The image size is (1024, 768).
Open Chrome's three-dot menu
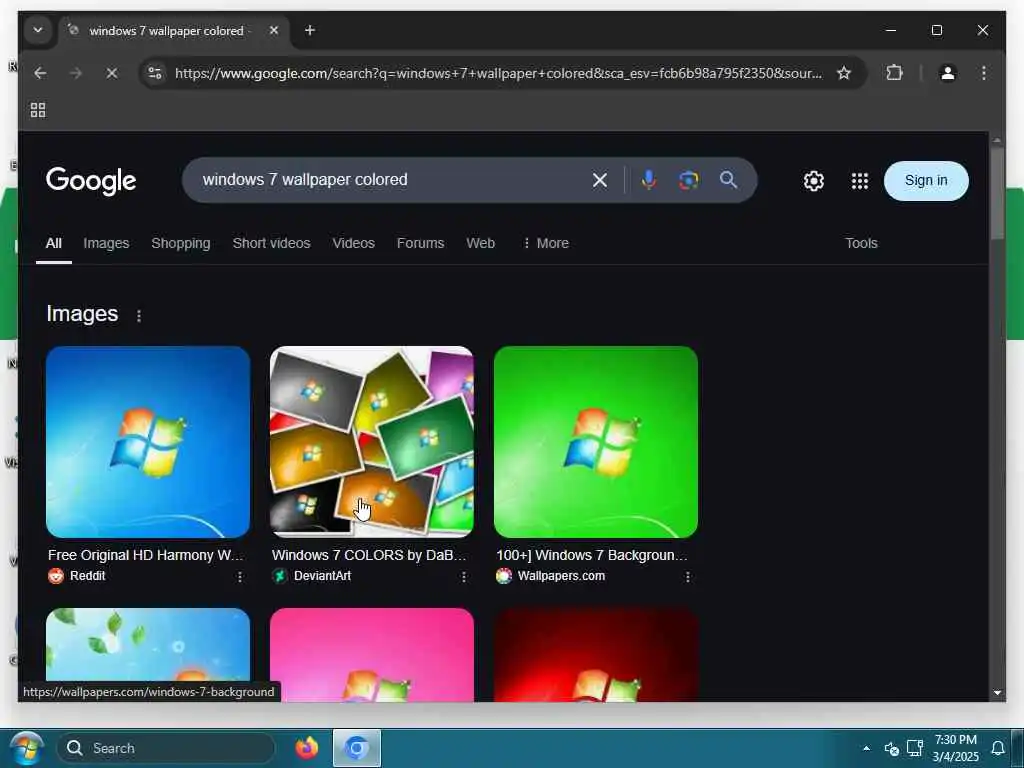tap(984, 72)
